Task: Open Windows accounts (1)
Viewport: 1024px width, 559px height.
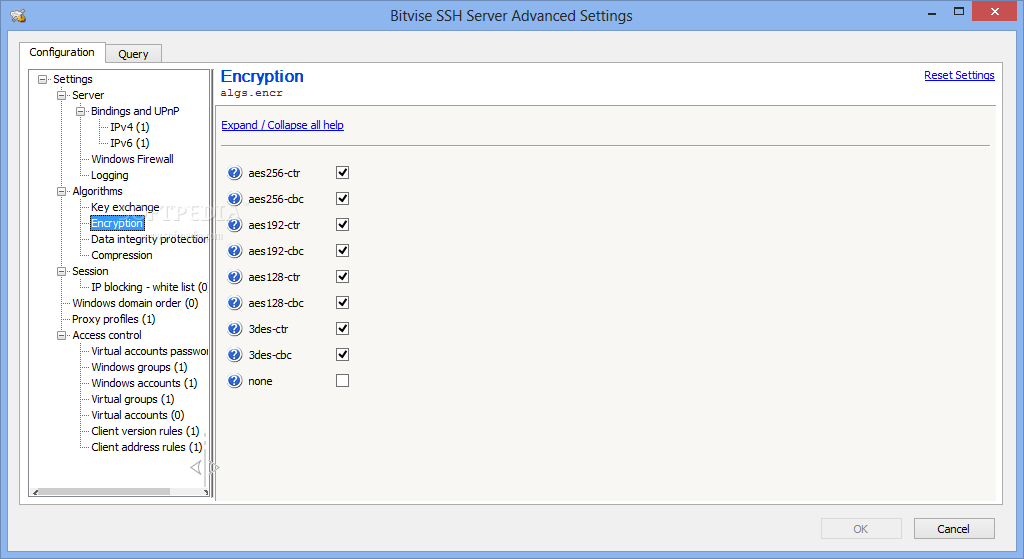Action: click(144, 383)
